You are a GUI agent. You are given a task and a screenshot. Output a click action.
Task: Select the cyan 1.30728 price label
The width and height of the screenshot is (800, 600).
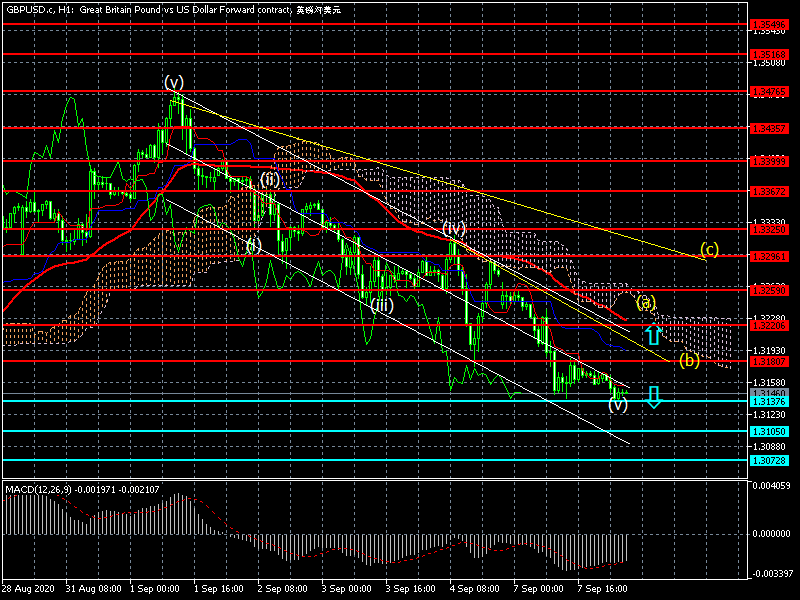click(769, 461)
